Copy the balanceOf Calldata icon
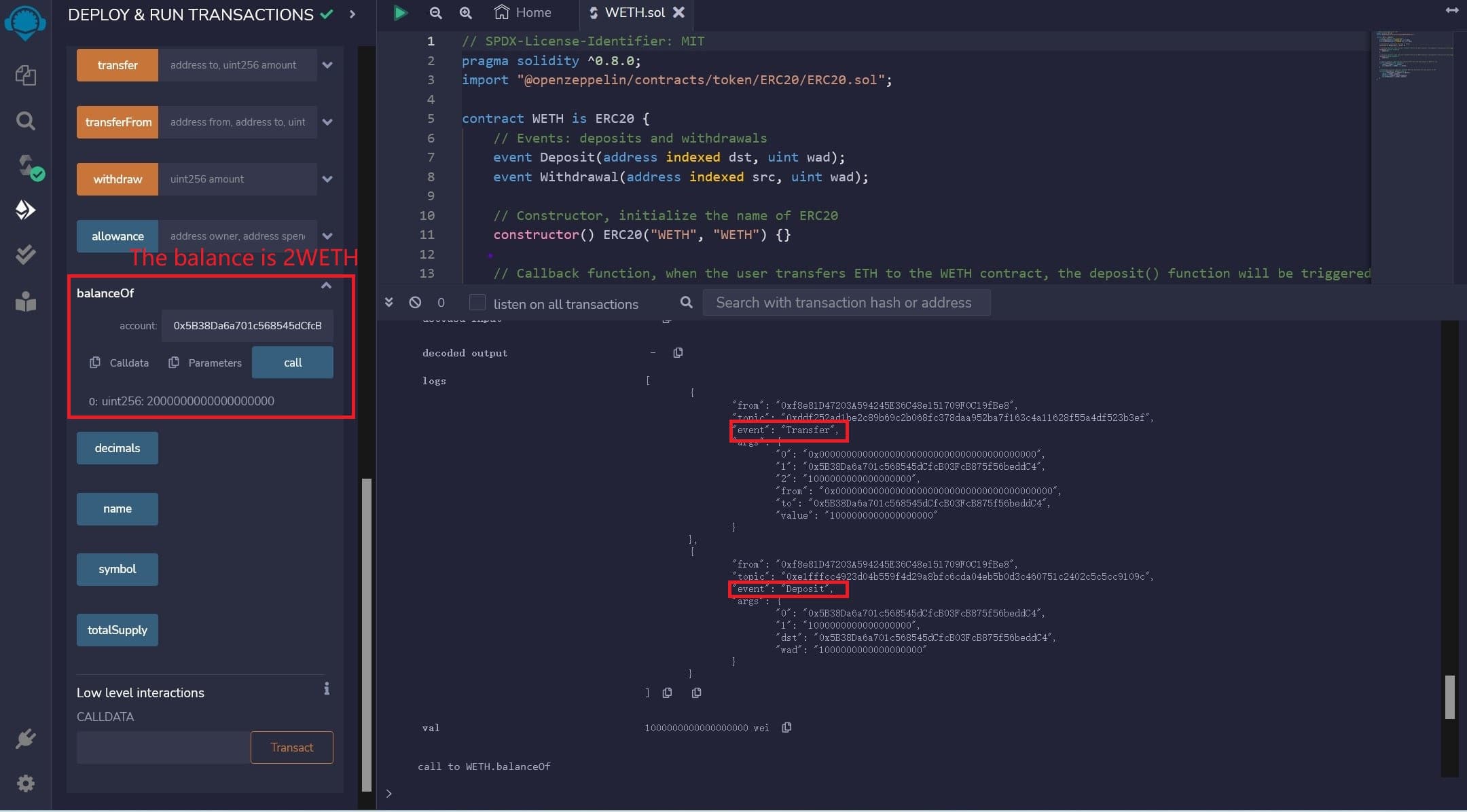 tap(95, 363)
